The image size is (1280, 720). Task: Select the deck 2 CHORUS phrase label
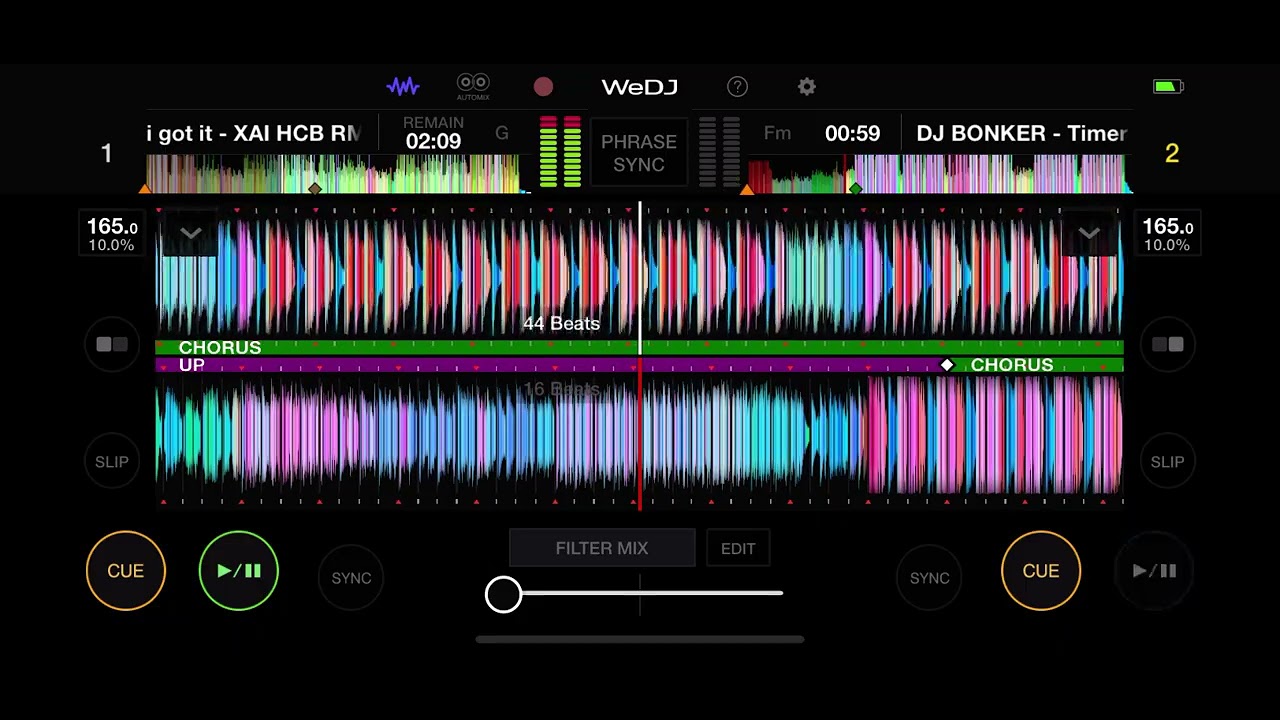point(1012,365)
